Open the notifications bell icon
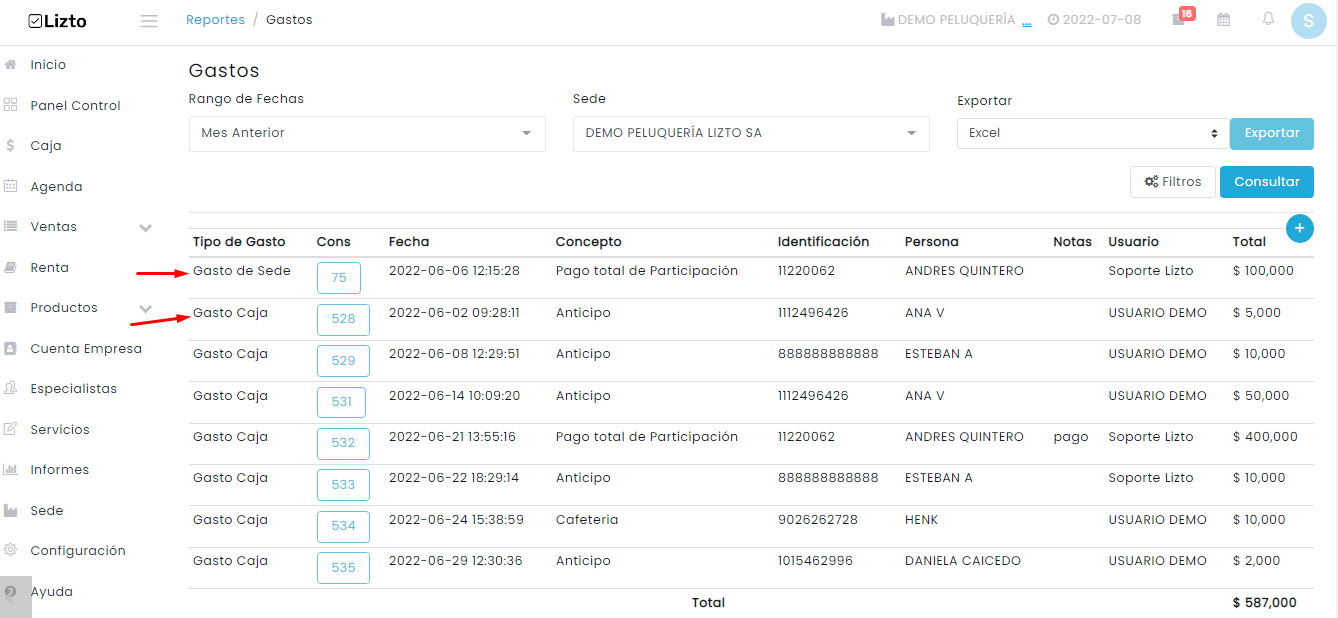The height and width of the screenshot is (618, 1338). (1268, 19)
